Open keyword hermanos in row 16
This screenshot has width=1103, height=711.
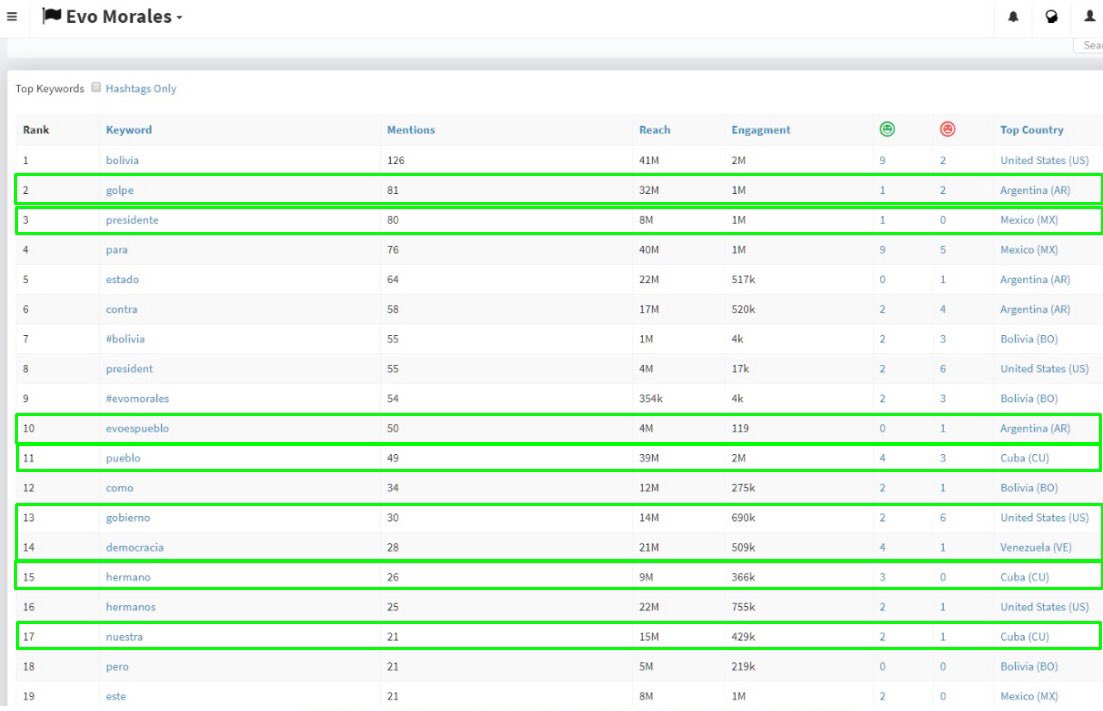(x=130, y=606)
